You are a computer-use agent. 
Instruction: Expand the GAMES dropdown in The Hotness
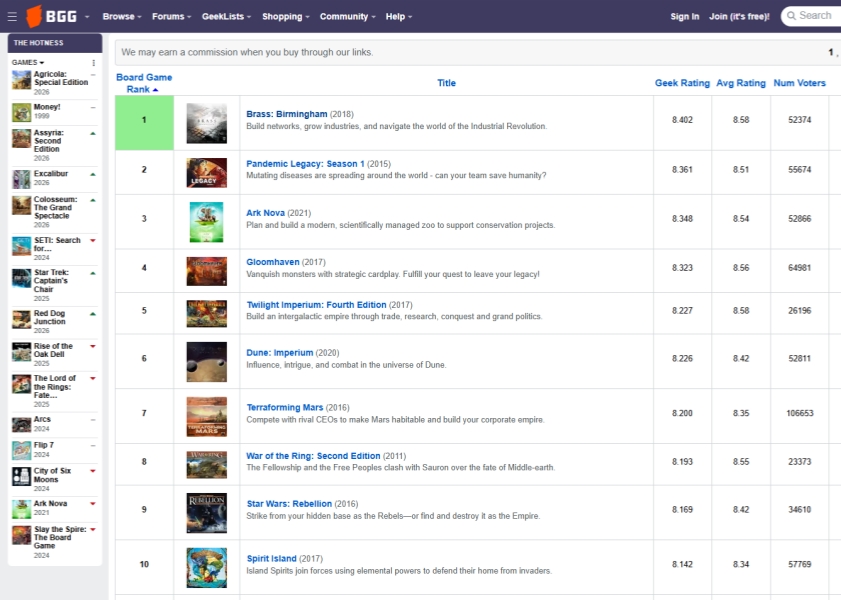pyautogui.click(x=28, y=63)
